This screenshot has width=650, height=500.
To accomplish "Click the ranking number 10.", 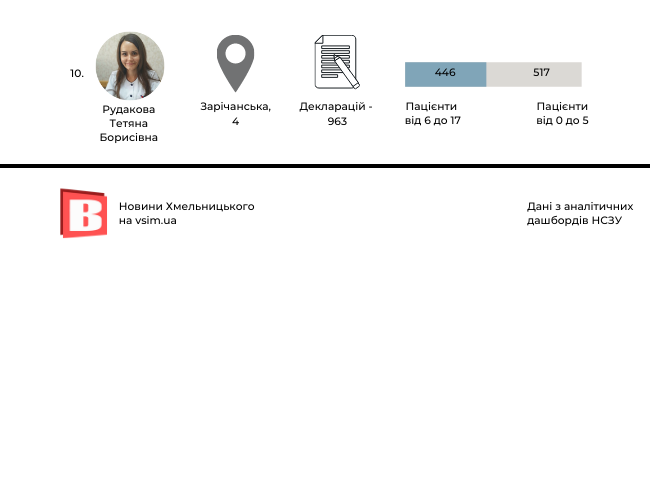I will 77,73.
